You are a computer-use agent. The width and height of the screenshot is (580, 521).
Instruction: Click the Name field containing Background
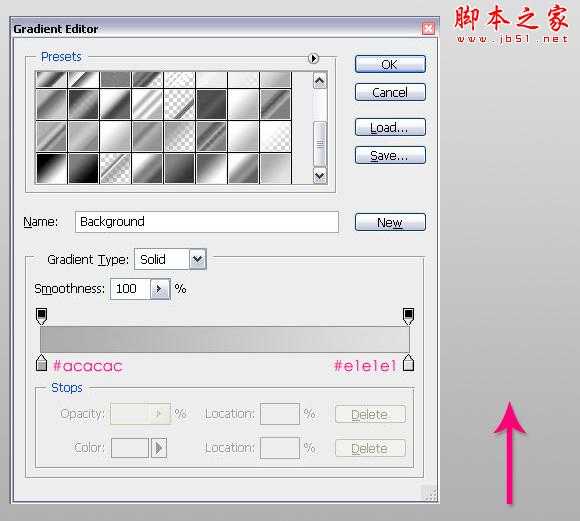[207, 222]
